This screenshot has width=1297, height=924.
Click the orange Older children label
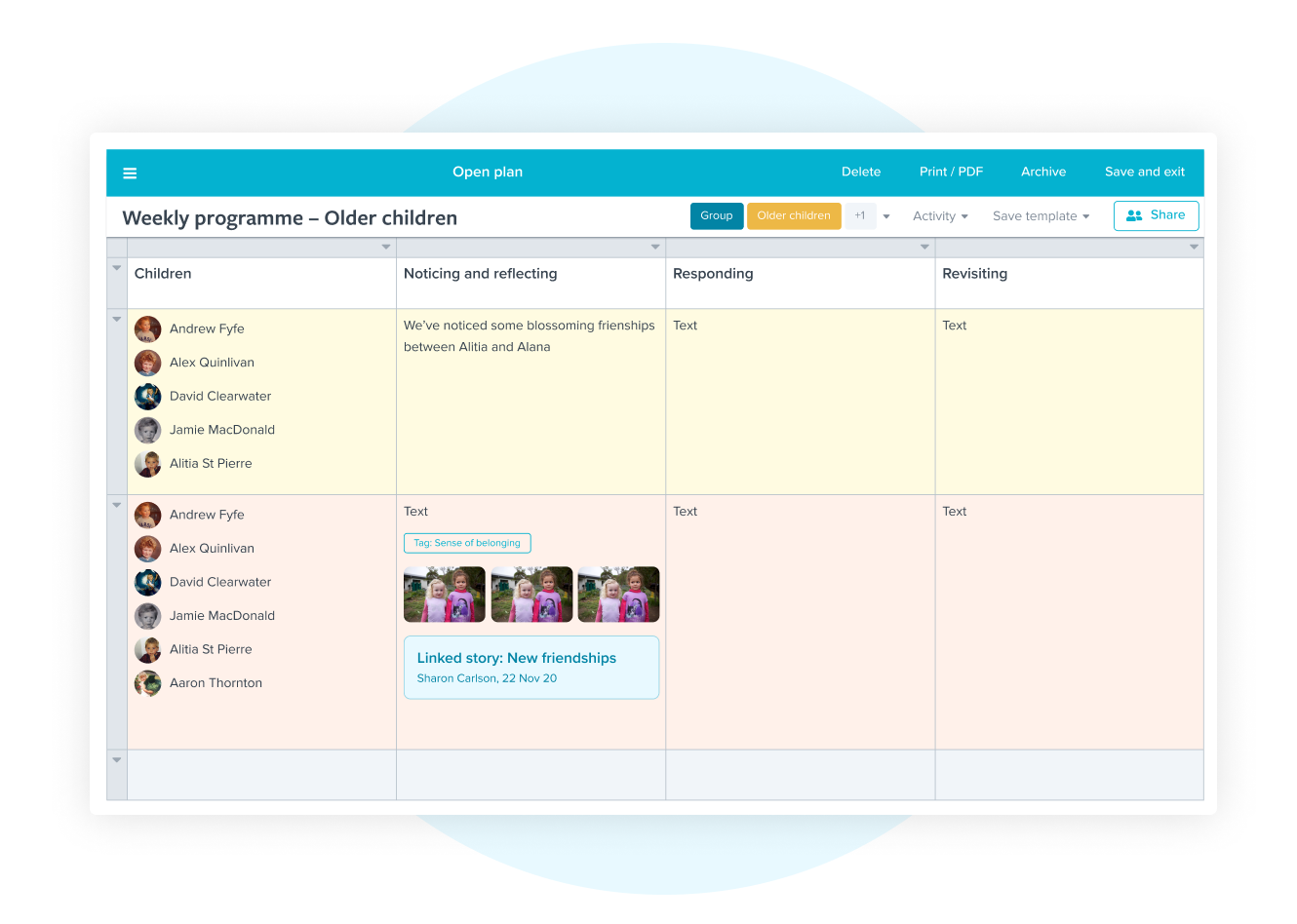coord(793,215)
